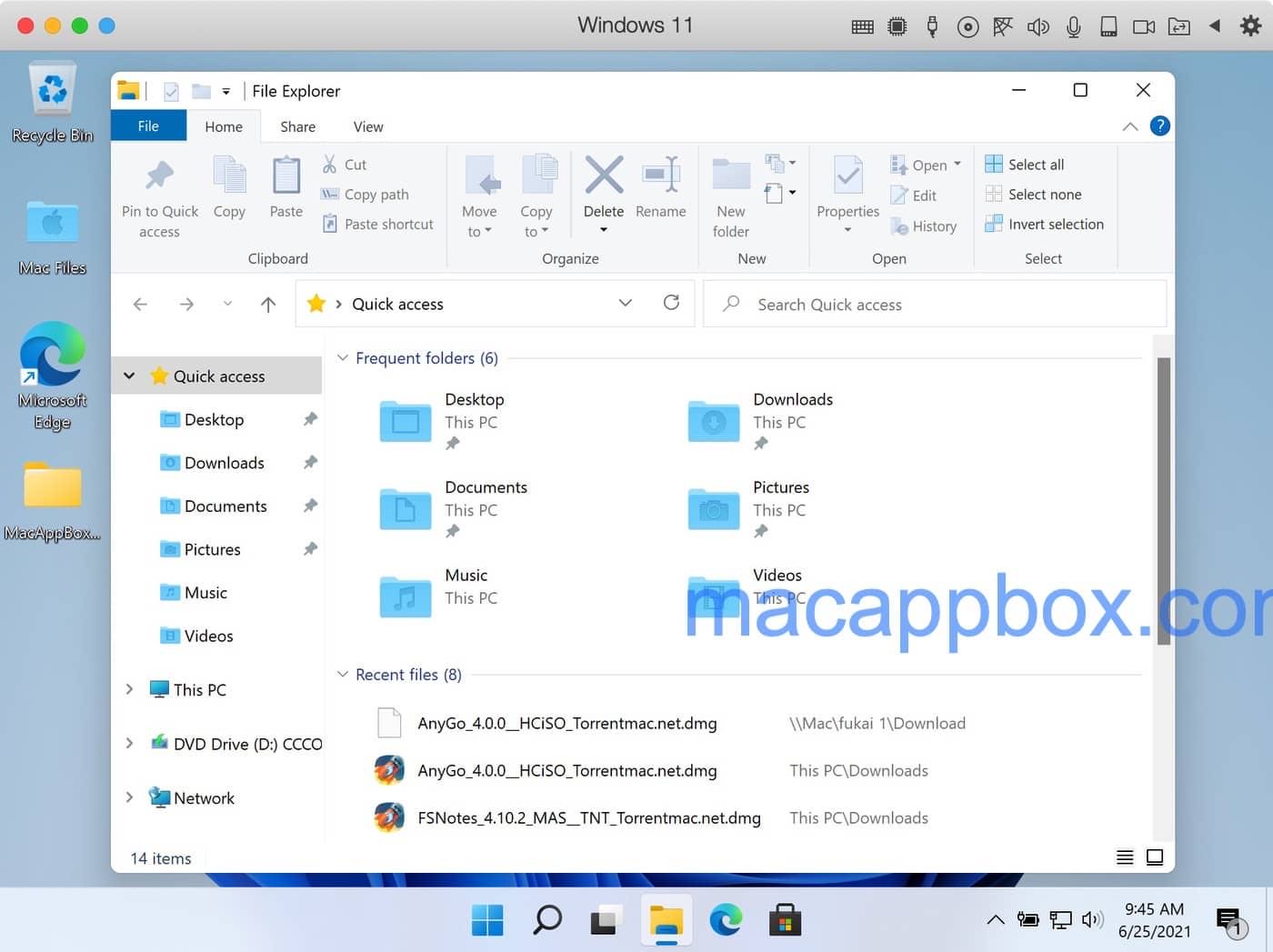This screenshot has width=1273, height=952.
Task: Expand DVD Drive (D:) node
Action: tap(129, 744)
